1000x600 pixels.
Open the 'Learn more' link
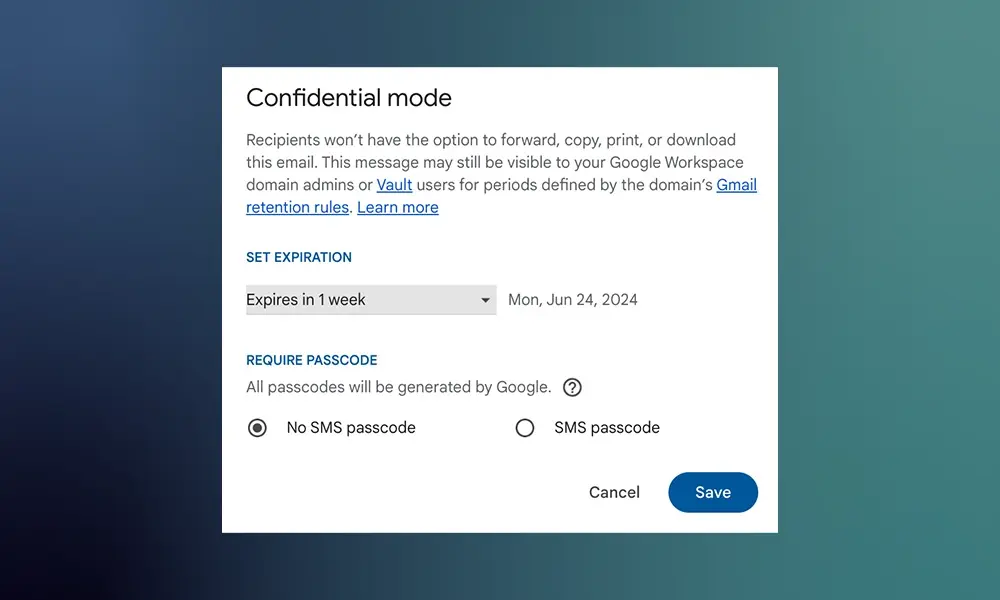pyautogui.click(x=397, y=208)
